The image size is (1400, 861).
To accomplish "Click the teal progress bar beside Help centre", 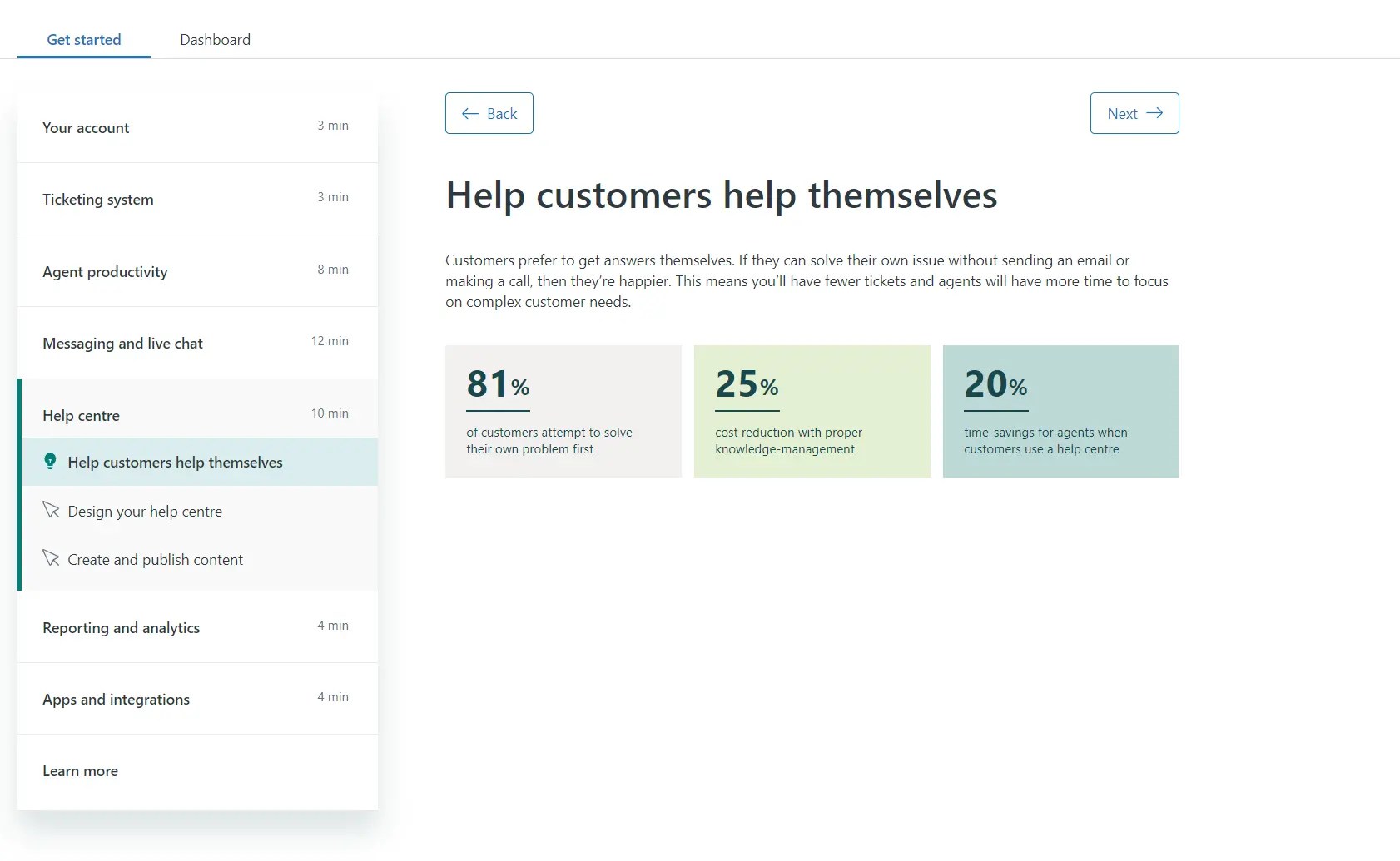I will (20, 482).
